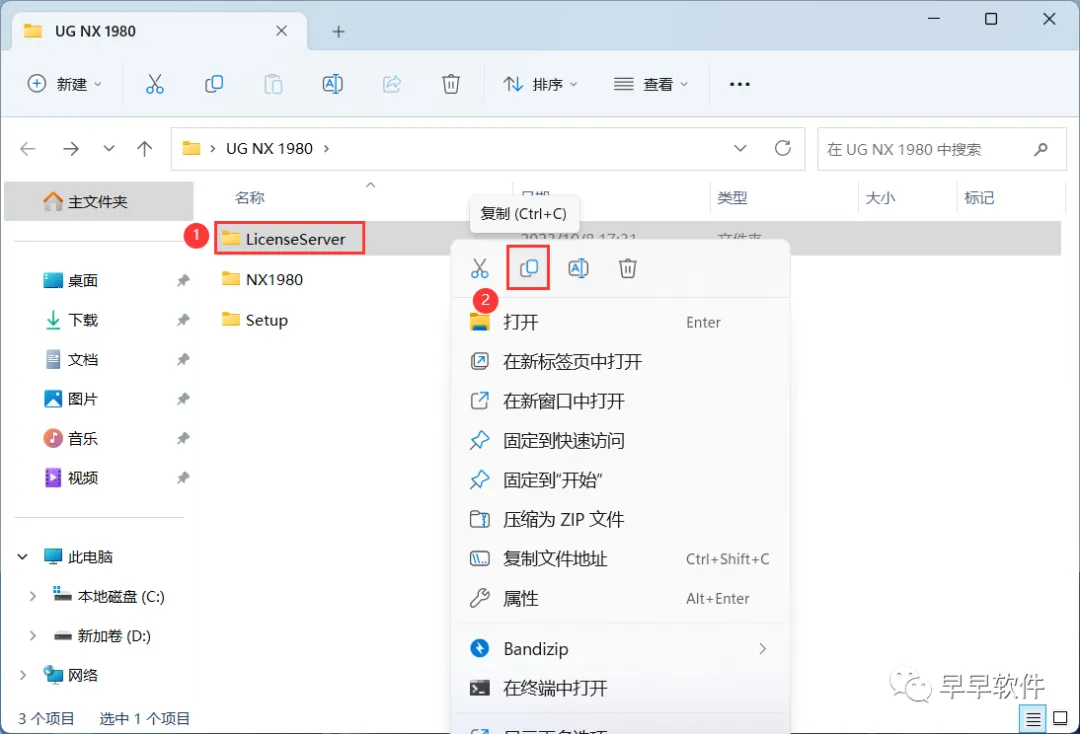
Task: Click the pin icon next to 视频
Action: click(x=183, y=478)
